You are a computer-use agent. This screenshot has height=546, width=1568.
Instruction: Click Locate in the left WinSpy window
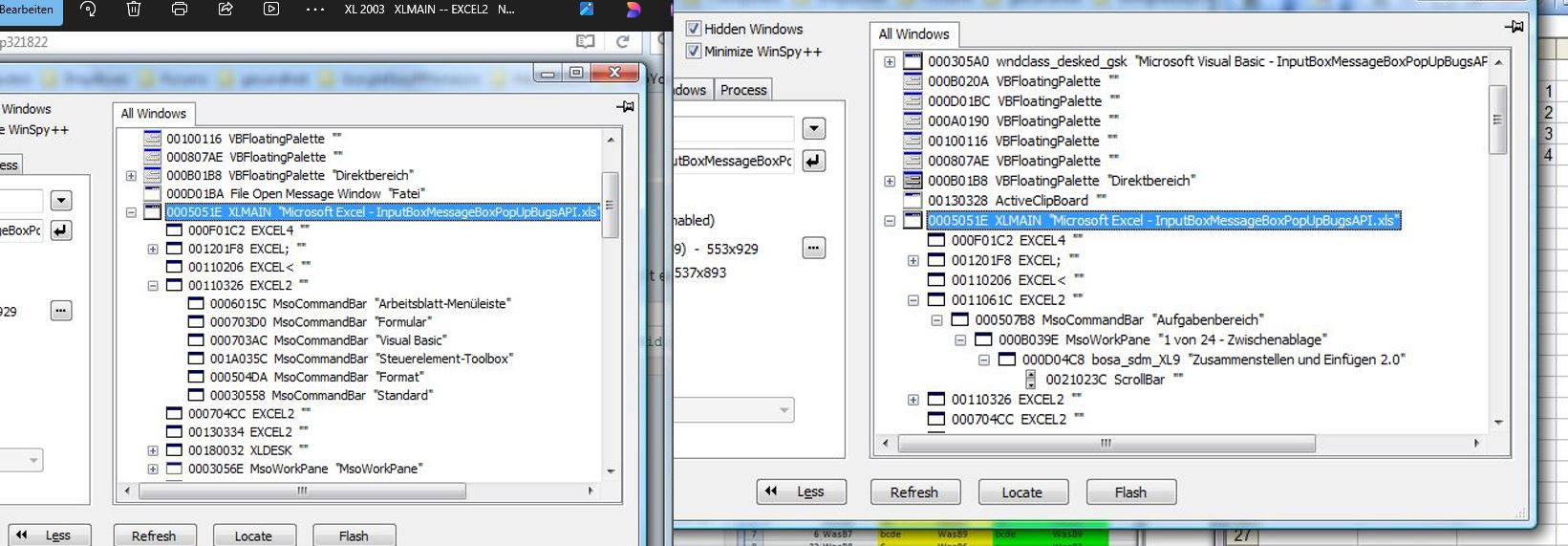click(x=253, y=535)
